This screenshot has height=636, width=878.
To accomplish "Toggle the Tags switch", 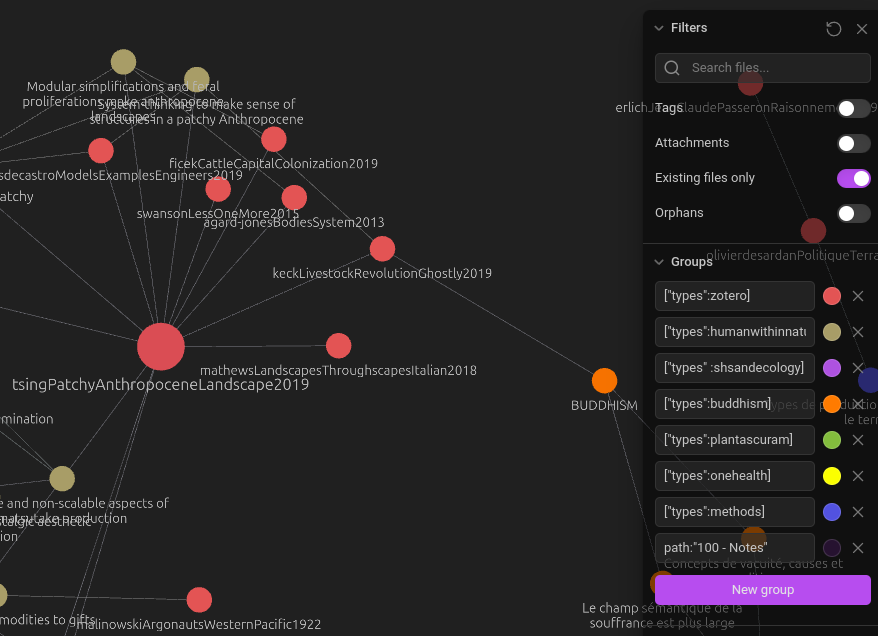I will (x=853, y=108).
